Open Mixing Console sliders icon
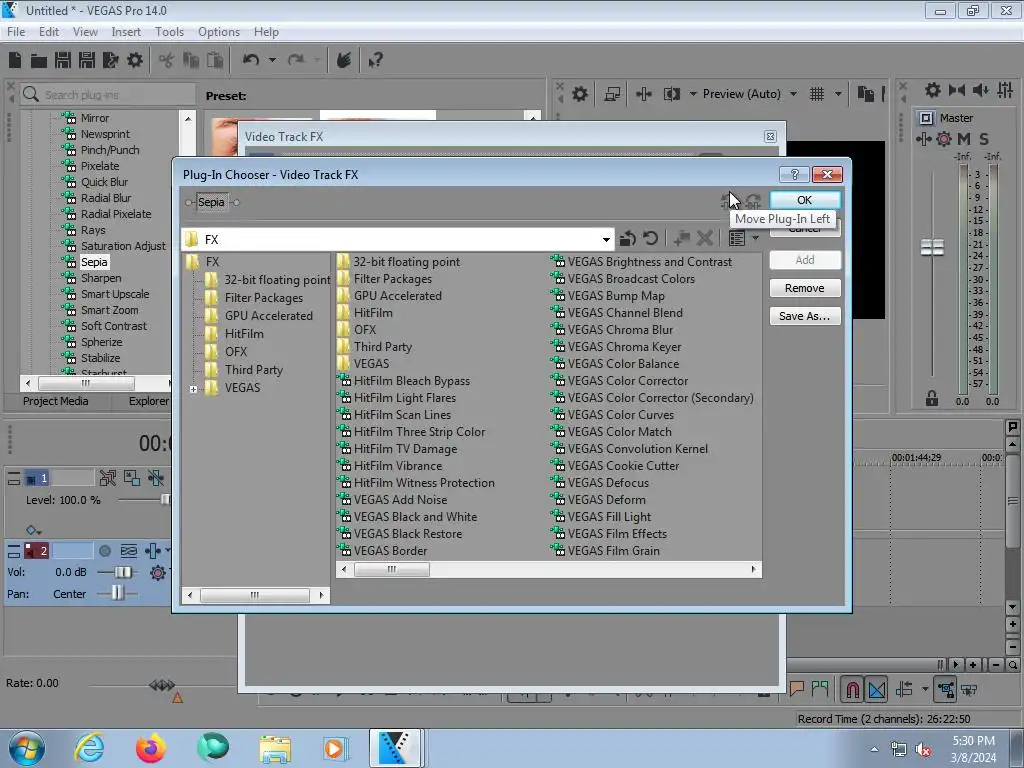1024x768 pixels. [1005, 90]
